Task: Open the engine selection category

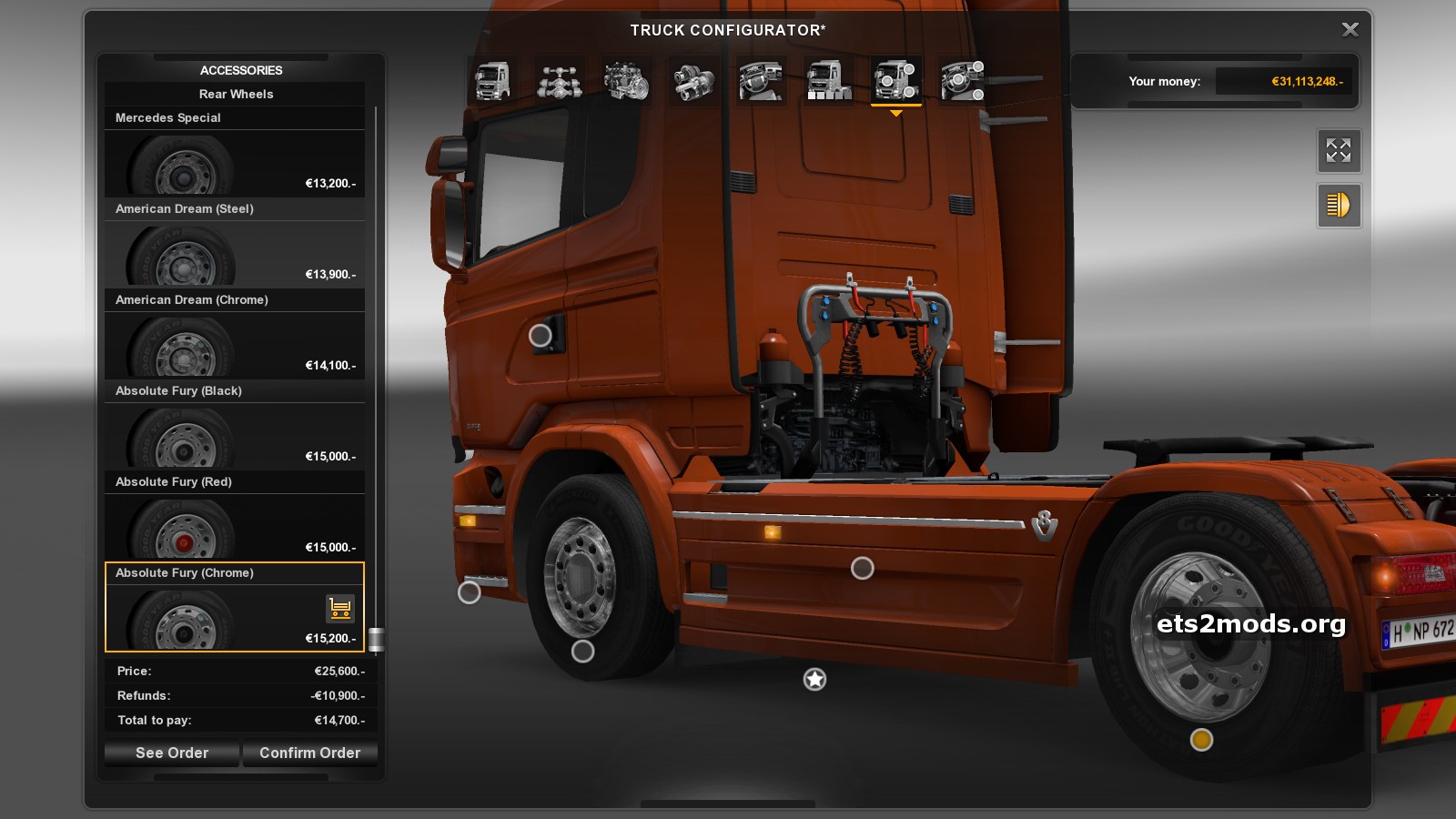Action: coord(627,80)
